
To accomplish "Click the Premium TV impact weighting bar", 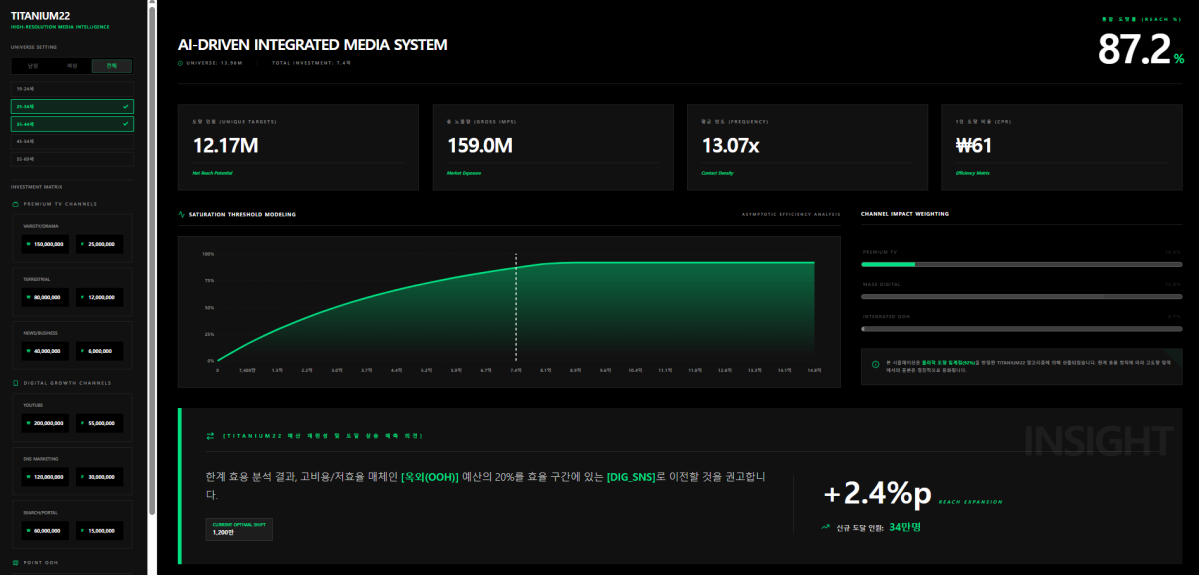I will 1021,264.
